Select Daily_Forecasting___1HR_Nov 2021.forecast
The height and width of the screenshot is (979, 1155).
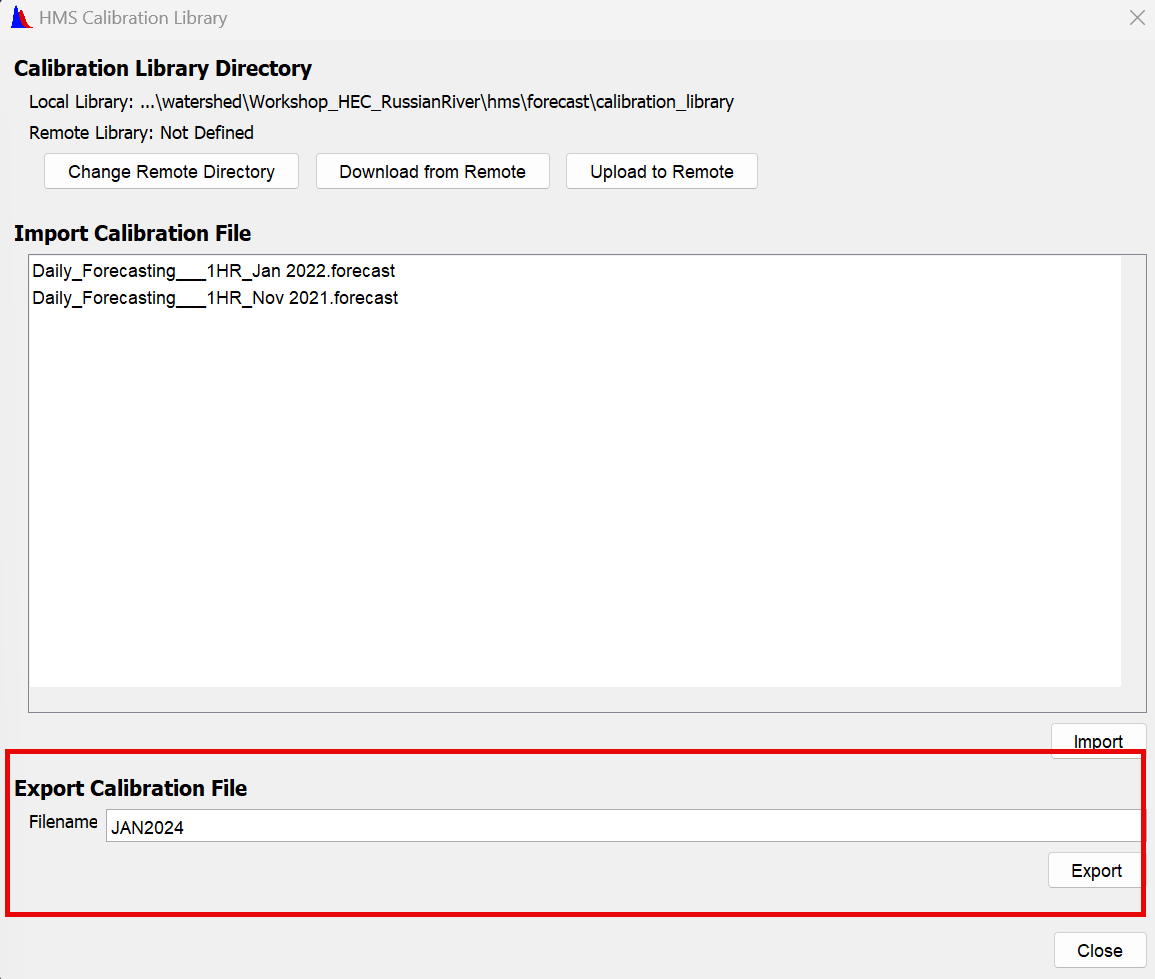[x=214, y=297]
